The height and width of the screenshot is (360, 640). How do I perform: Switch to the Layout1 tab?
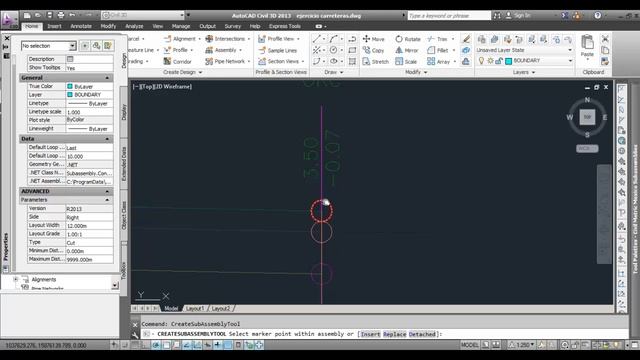pos(195,308)
